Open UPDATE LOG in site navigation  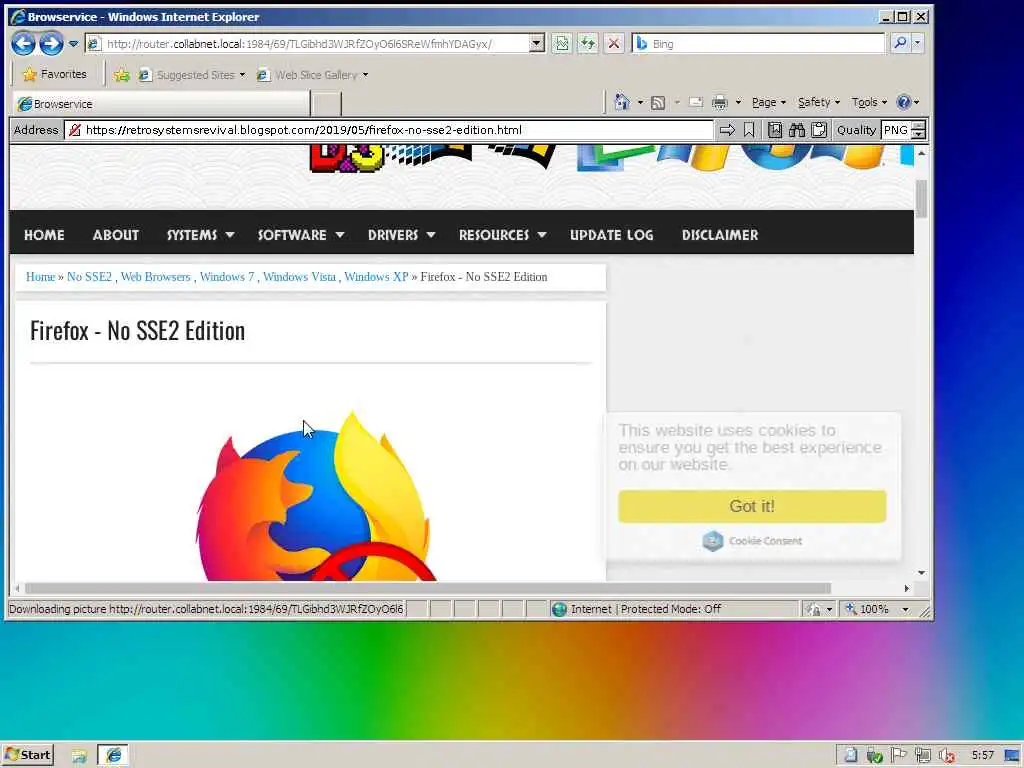pos(611,235)
